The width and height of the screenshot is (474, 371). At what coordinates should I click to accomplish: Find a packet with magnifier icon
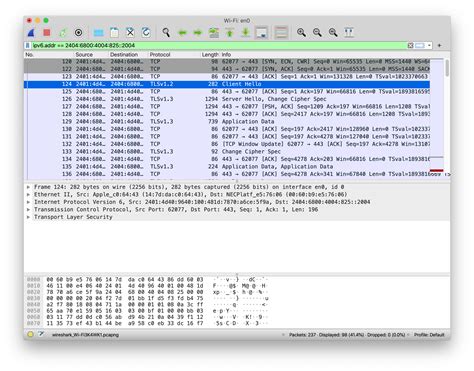pyautogui.click(x=166, y=32)
